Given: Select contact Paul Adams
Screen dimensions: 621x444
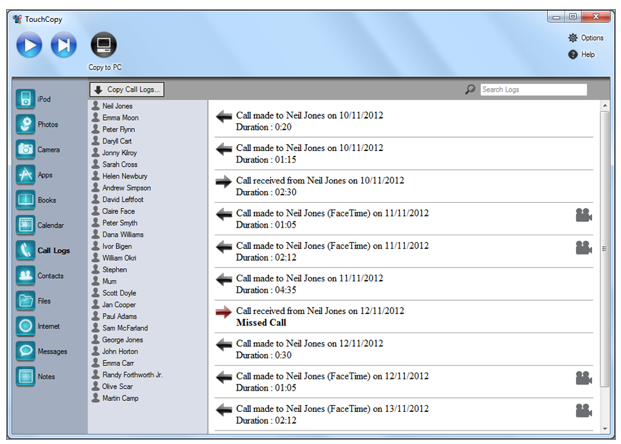Looking at the screenshot, I should 114,316.
